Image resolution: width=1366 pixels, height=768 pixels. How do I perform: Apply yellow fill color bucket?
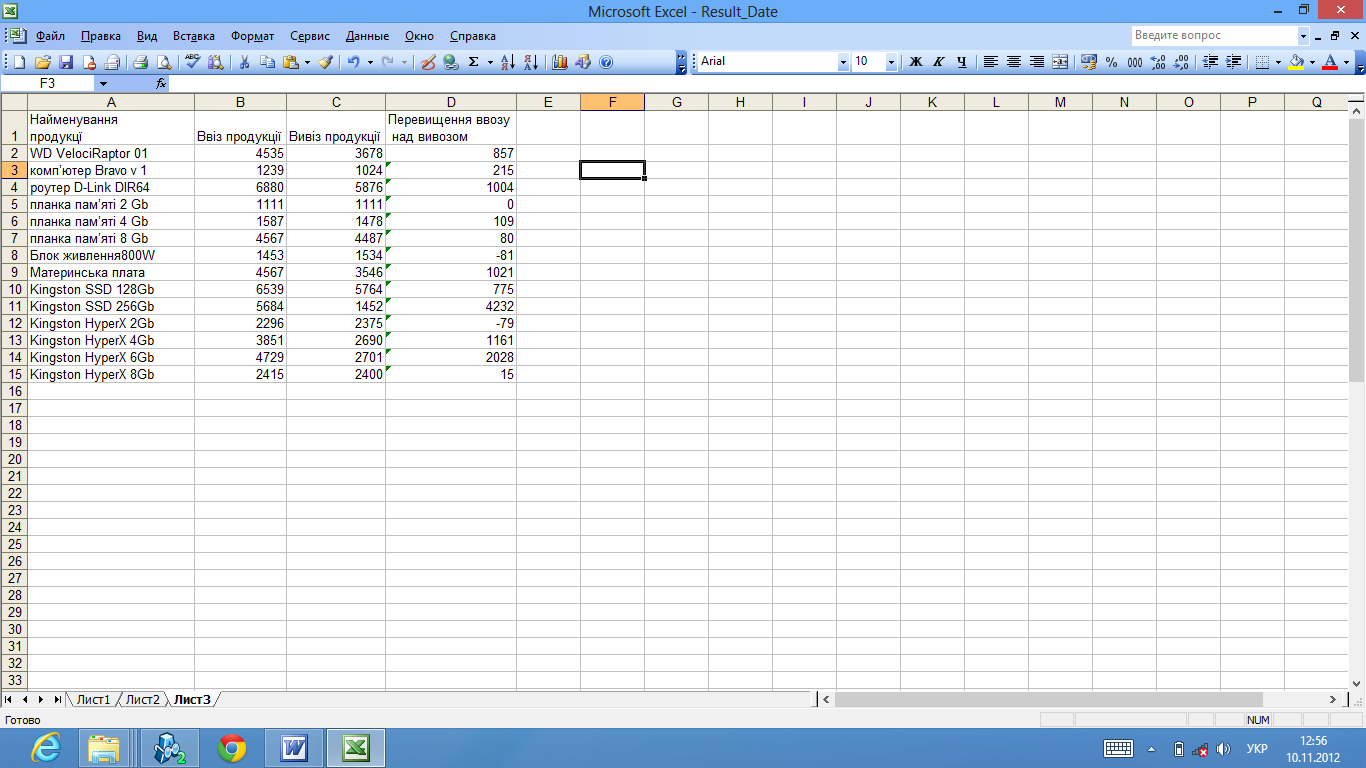click(x=1297, y=62)
